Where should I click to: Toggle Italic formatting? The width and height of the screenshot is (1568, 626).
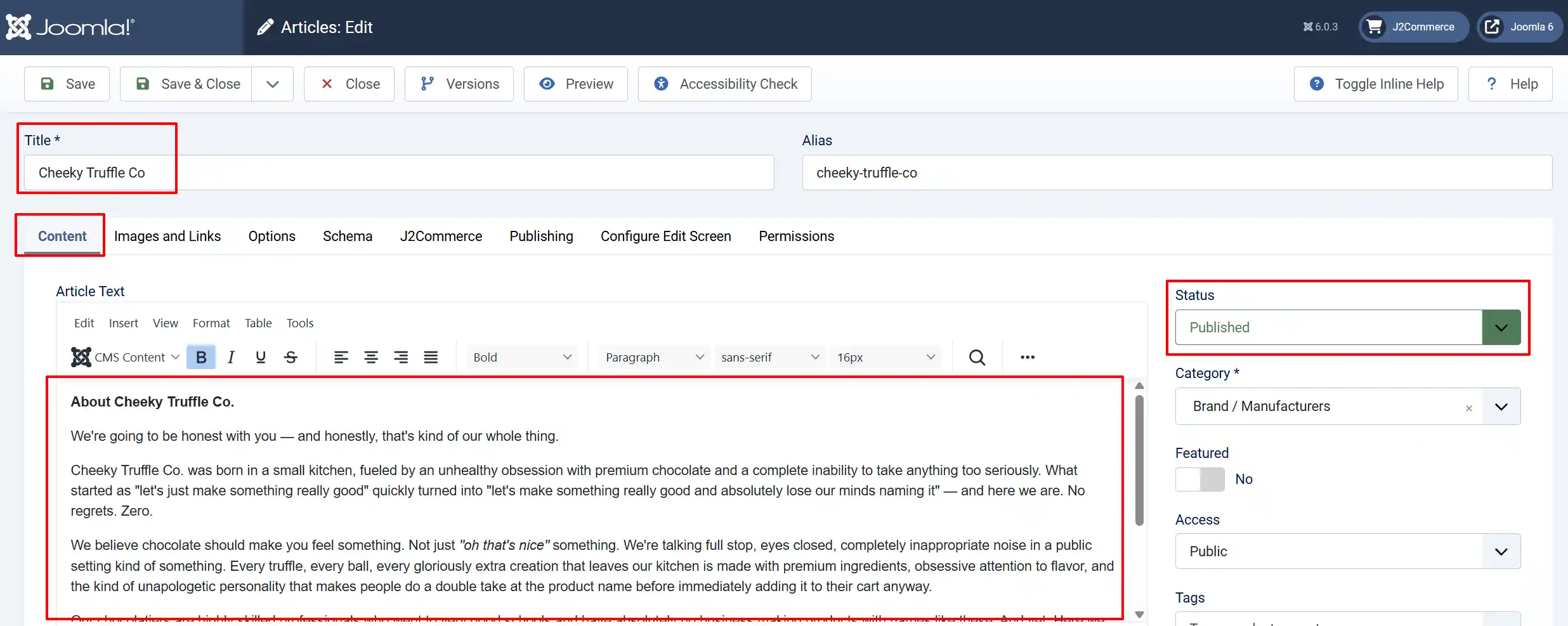(231, 357)
